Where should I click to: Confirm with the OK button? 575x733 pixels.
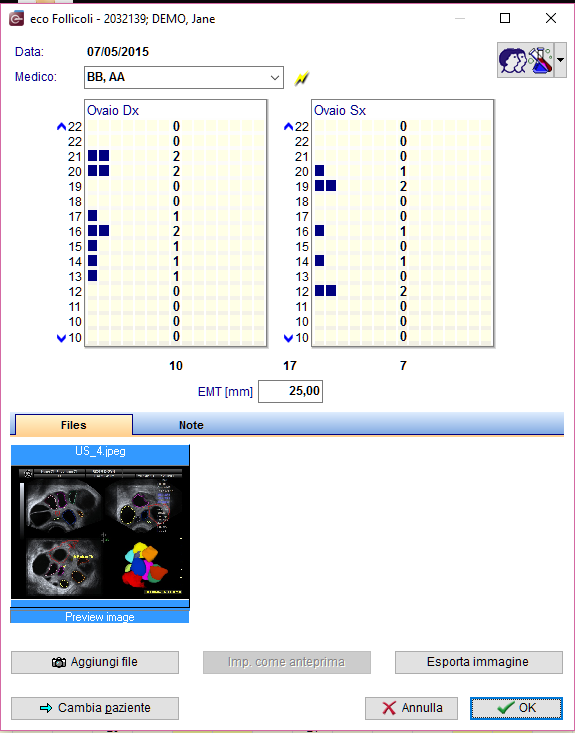[x=517, y=708]
